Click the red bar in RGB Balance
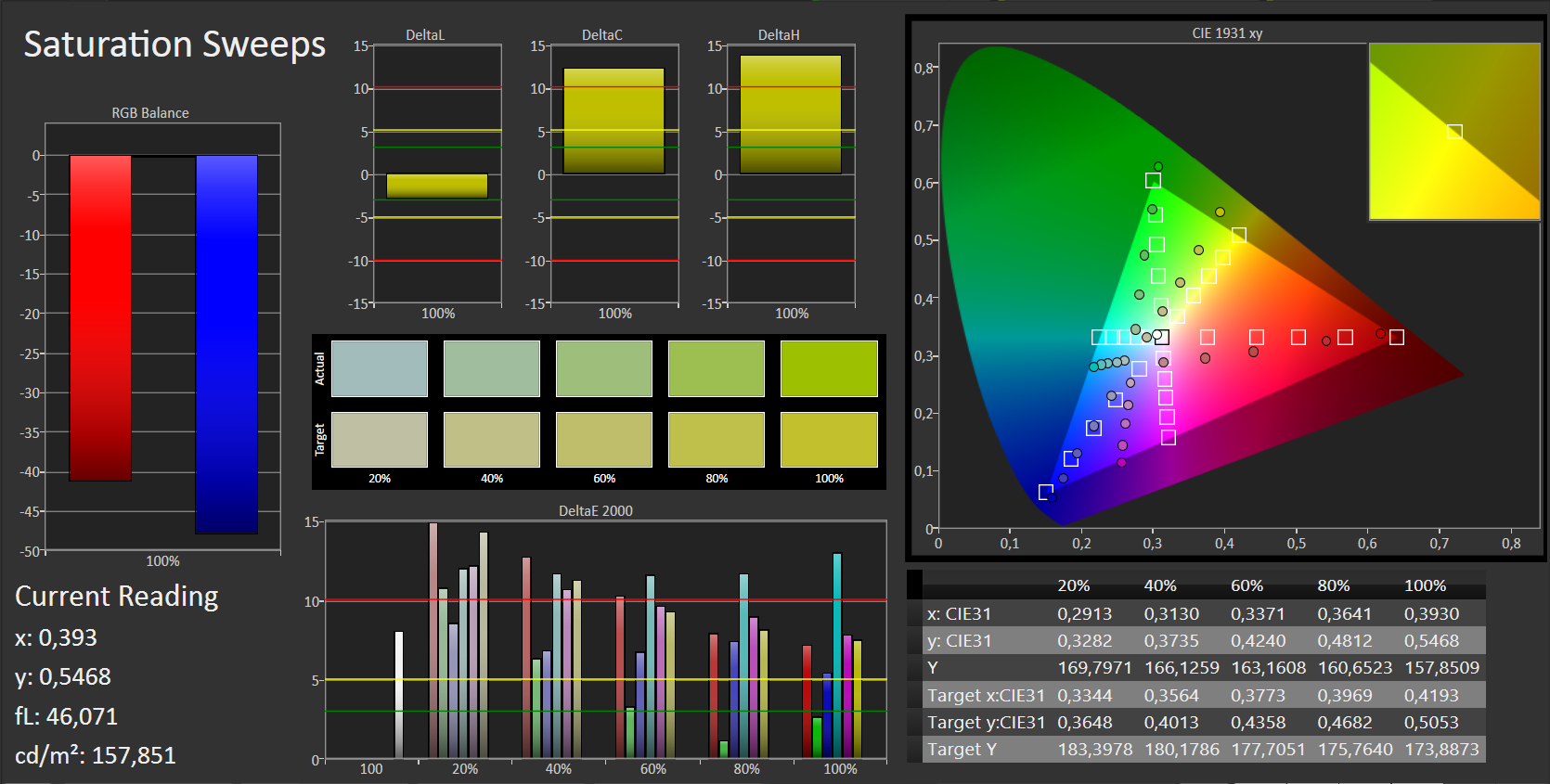Screen dimensions: 1550x784 tap(100, 317)
